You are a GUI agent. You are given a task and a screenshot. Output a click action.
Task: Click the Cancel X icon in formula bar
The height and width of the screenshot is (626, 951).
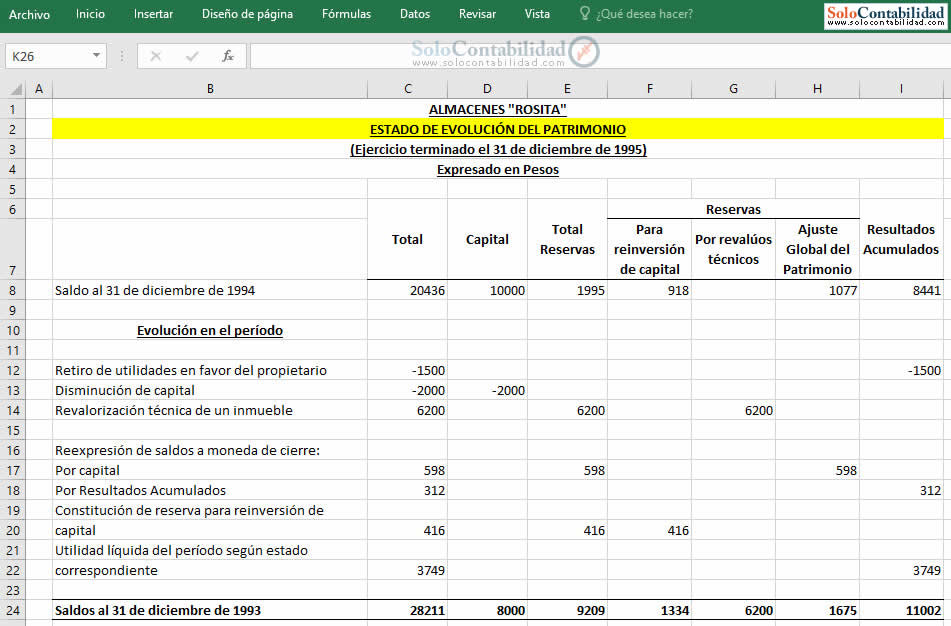click(156, 56)
